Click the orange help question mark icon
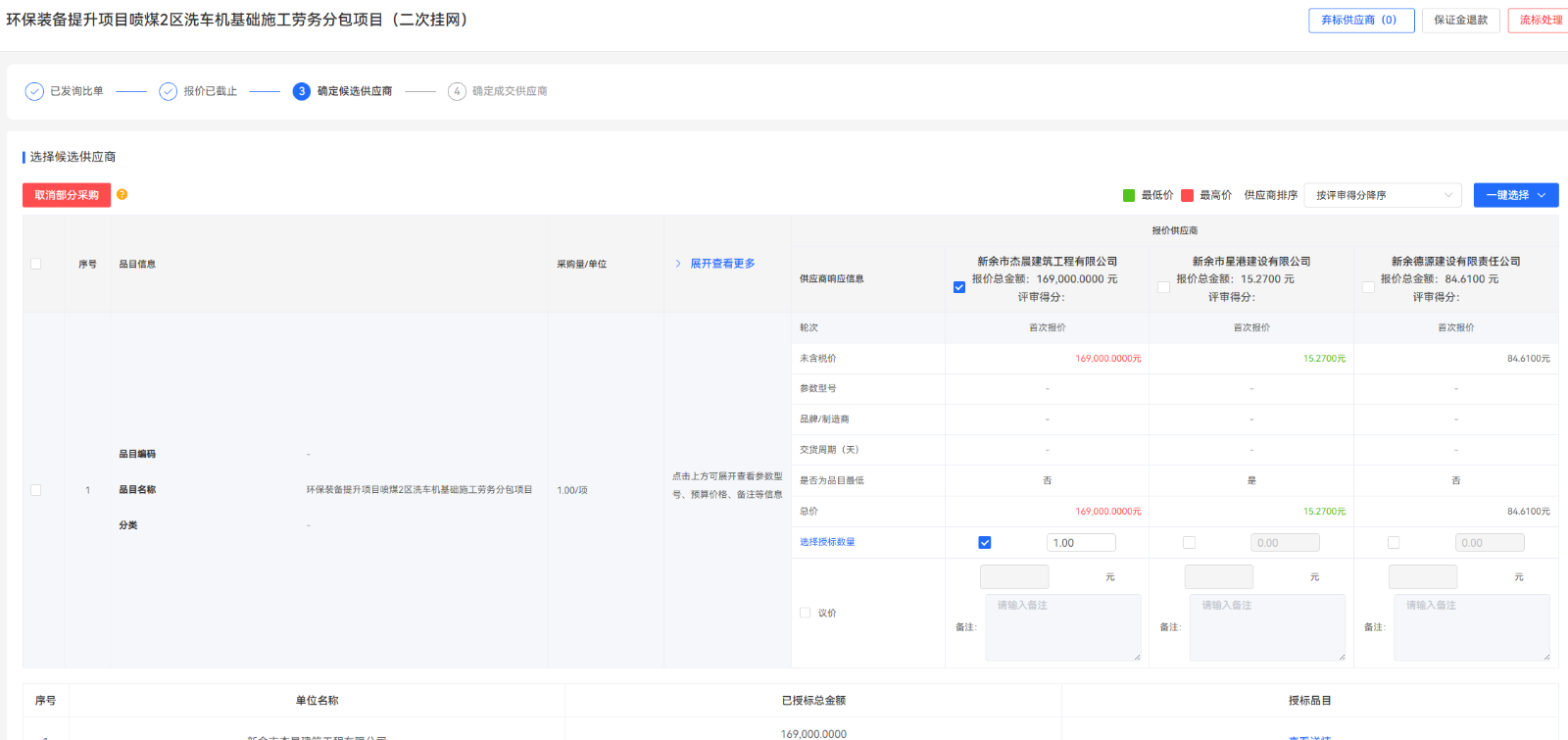The width and height of the screenshot is (1568, 740). 122,194
